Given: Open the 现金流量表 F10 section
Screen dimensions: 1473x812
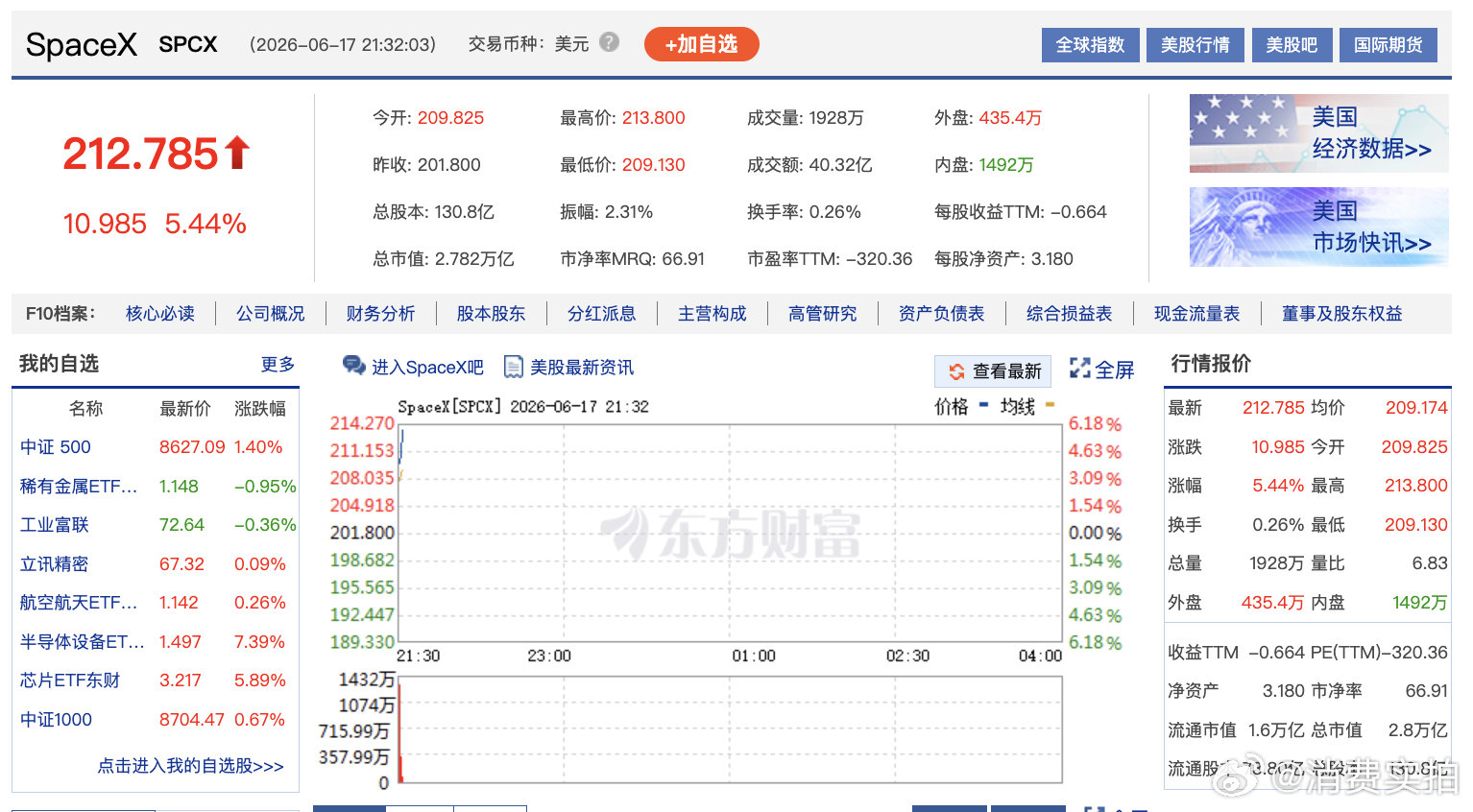Looking at the screenshot, I should coord(1196,314).
